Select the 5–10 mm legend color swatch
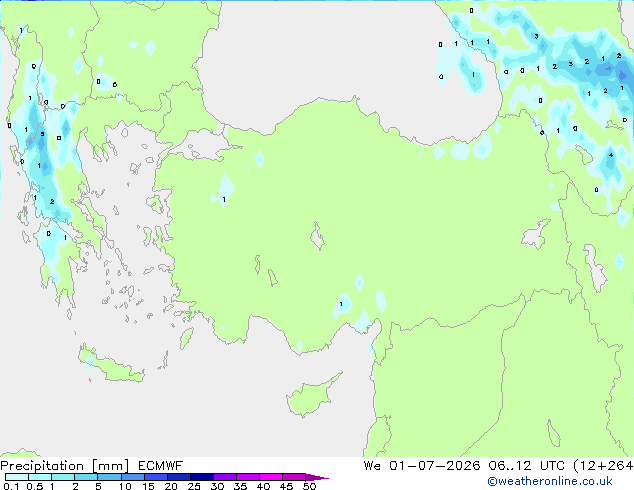Viewport: 634px width, 490px height. pyautogui.click(x=109, y=477)
